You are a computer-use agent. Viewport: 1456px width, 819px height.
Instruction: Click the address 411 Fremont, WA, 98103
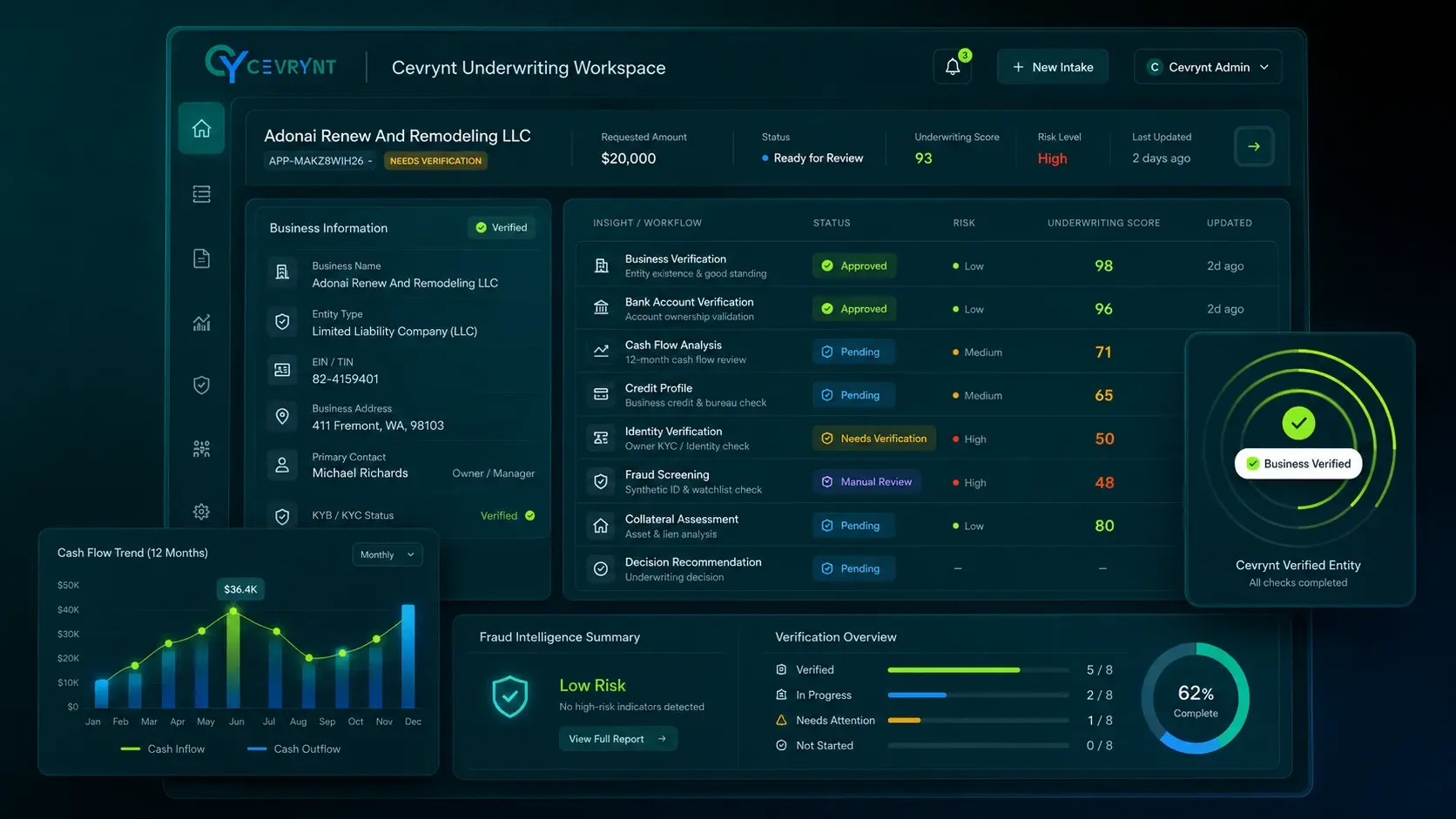(x=378, y=426)
